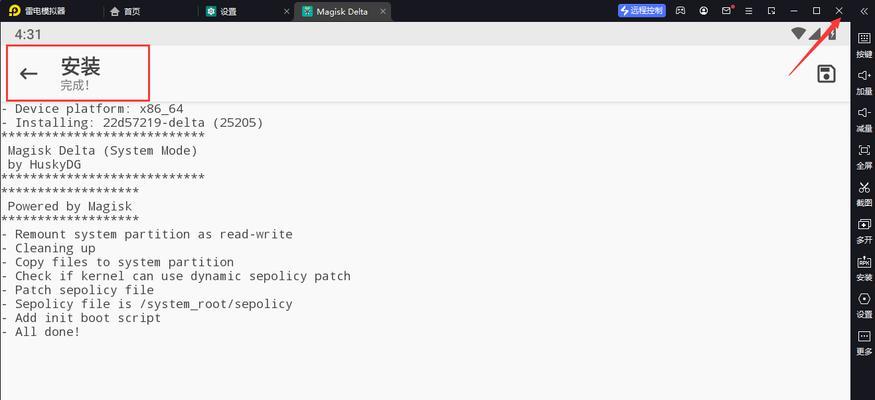Click the 远程控制 button
The width and height of the screenshot is (875, 400).
[x=642, y=11]
